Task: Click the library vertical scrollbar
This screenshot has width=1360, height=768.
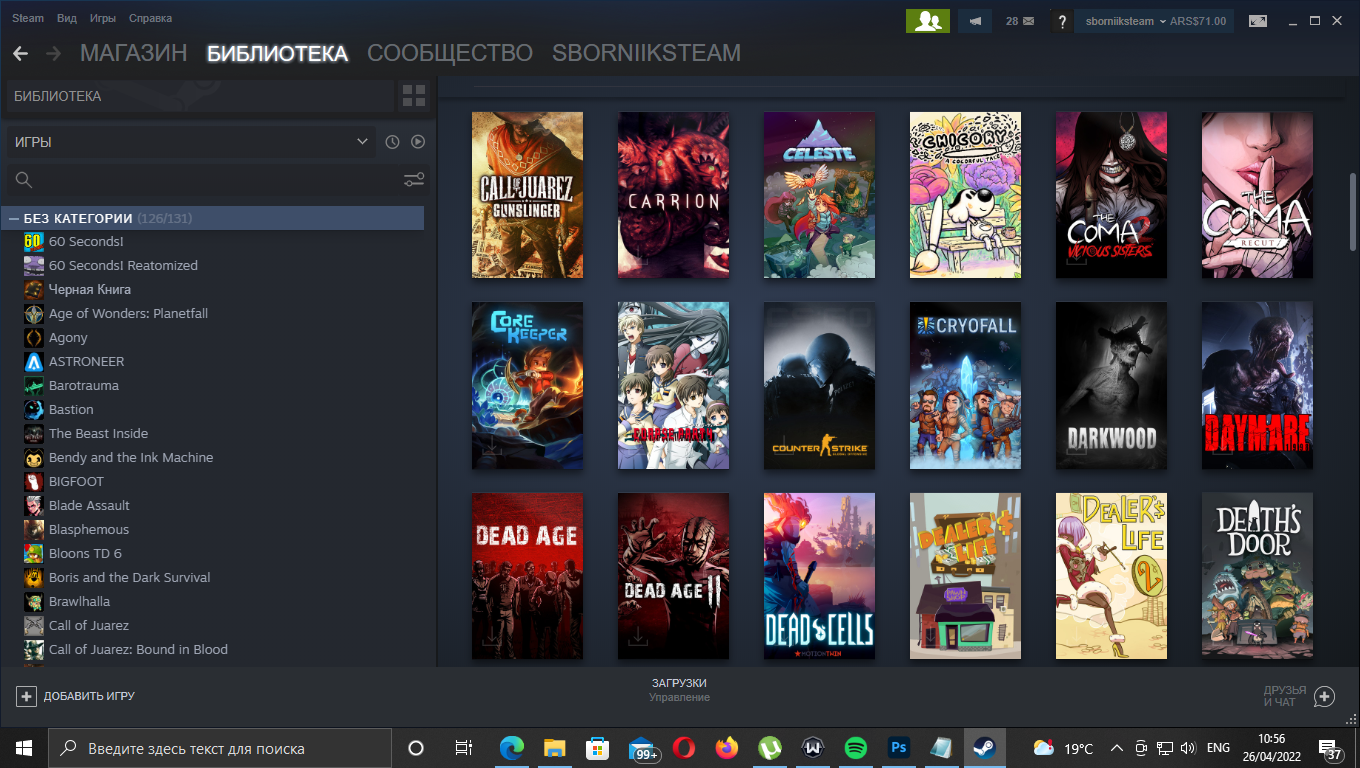Action: coord(1353,211)
